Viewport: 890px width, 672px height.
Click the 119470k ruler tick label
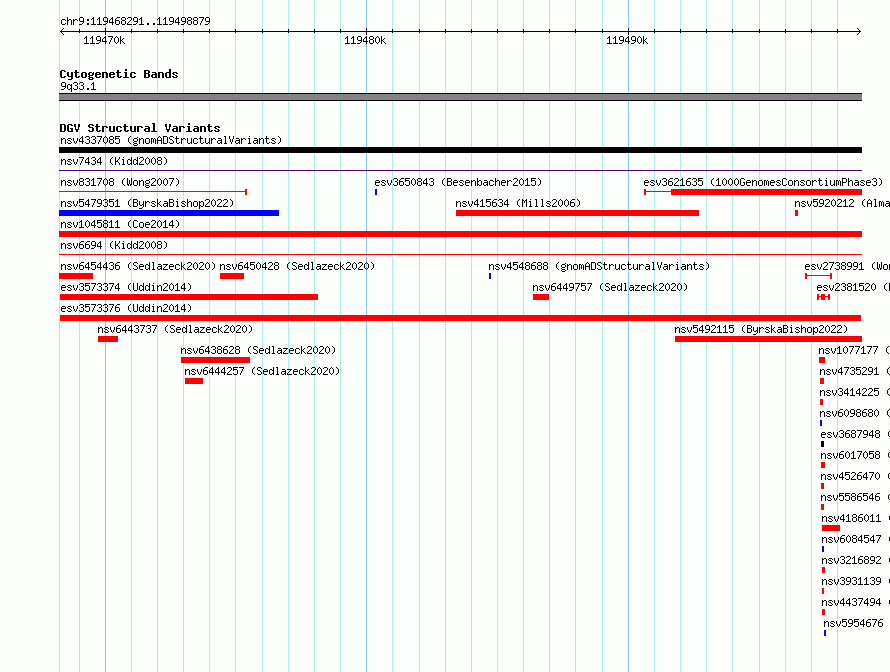(x=104, y=40)
